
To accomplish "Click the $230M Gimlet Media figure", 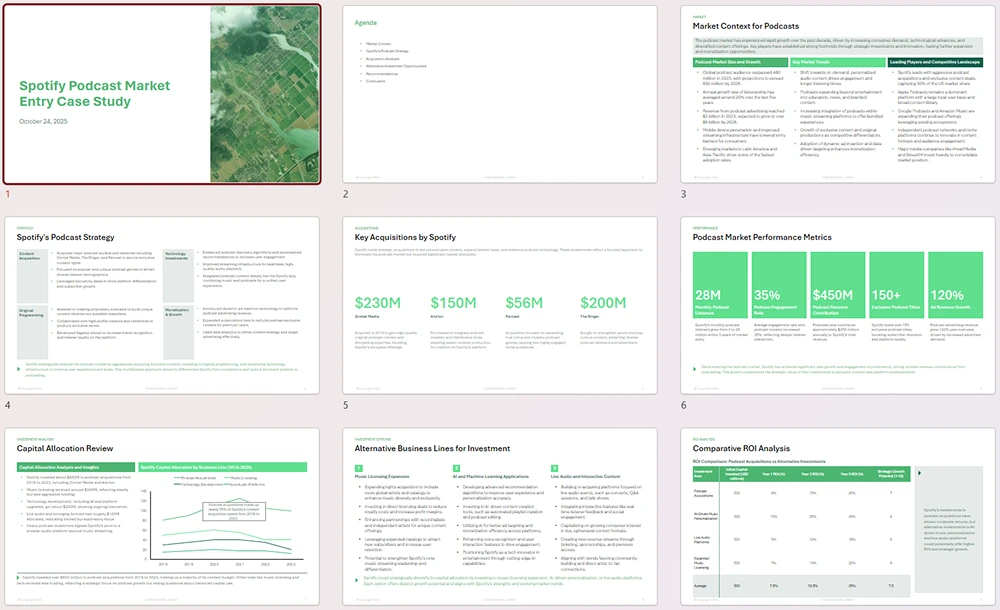I will [378, 303].
